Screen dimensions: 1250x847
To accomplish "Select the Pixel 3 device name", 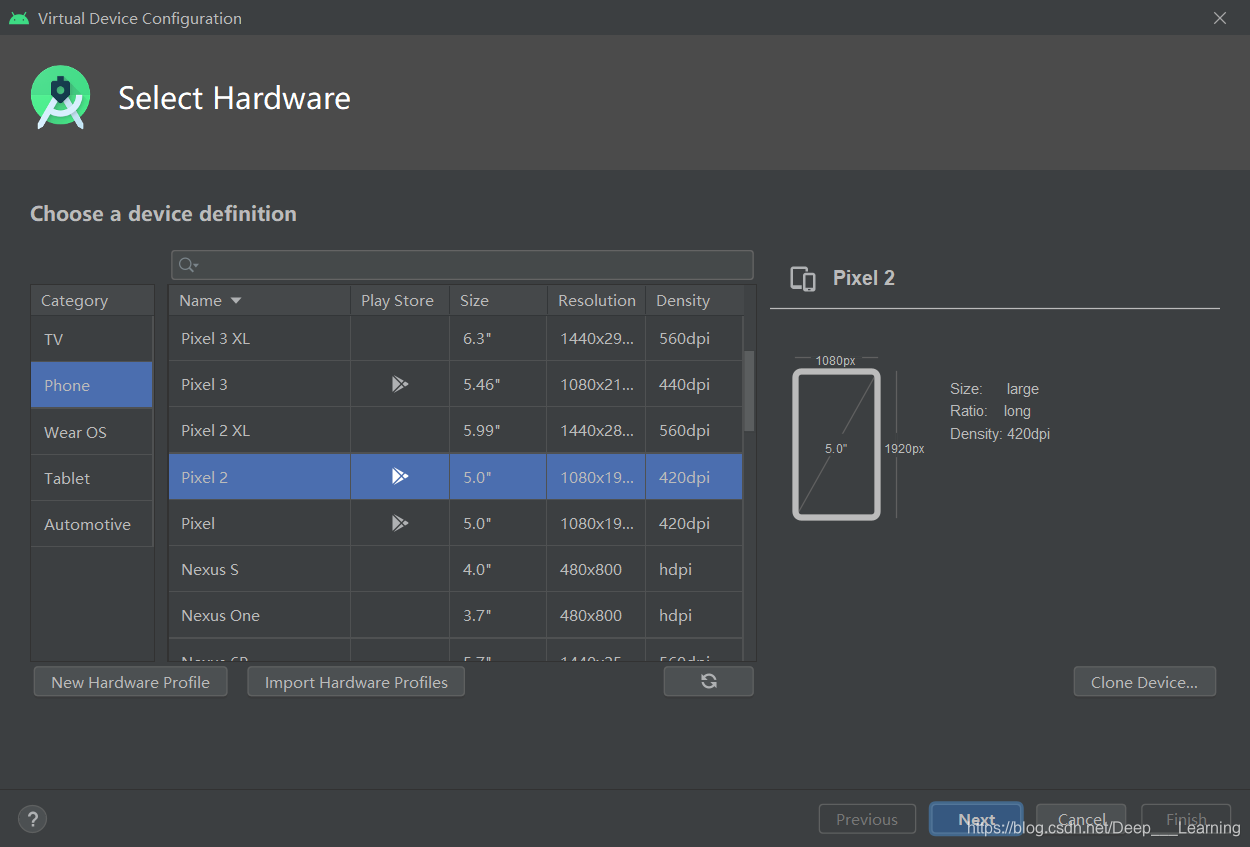I will pyautogui.click(x=204, y=384).
